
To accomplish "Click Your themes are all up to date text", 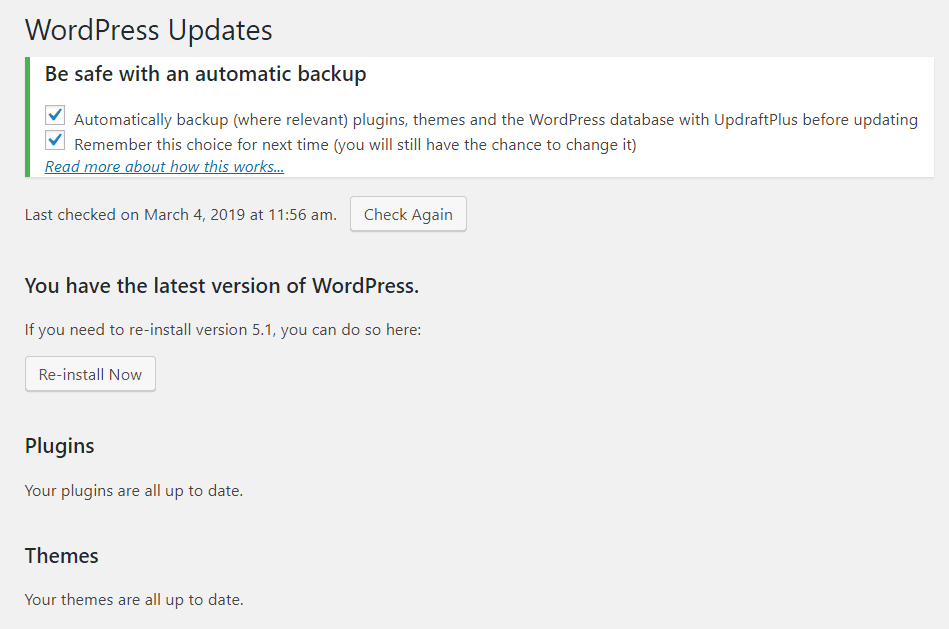I will coord(134,600).
